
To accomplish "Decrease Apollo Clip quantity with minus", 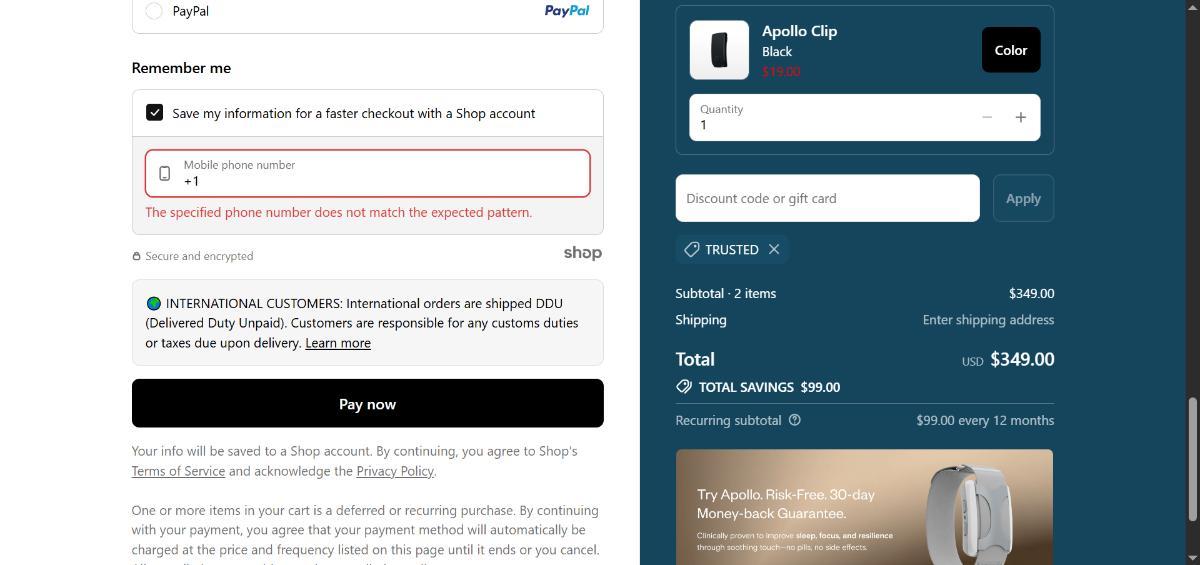I will coord(987,118).
